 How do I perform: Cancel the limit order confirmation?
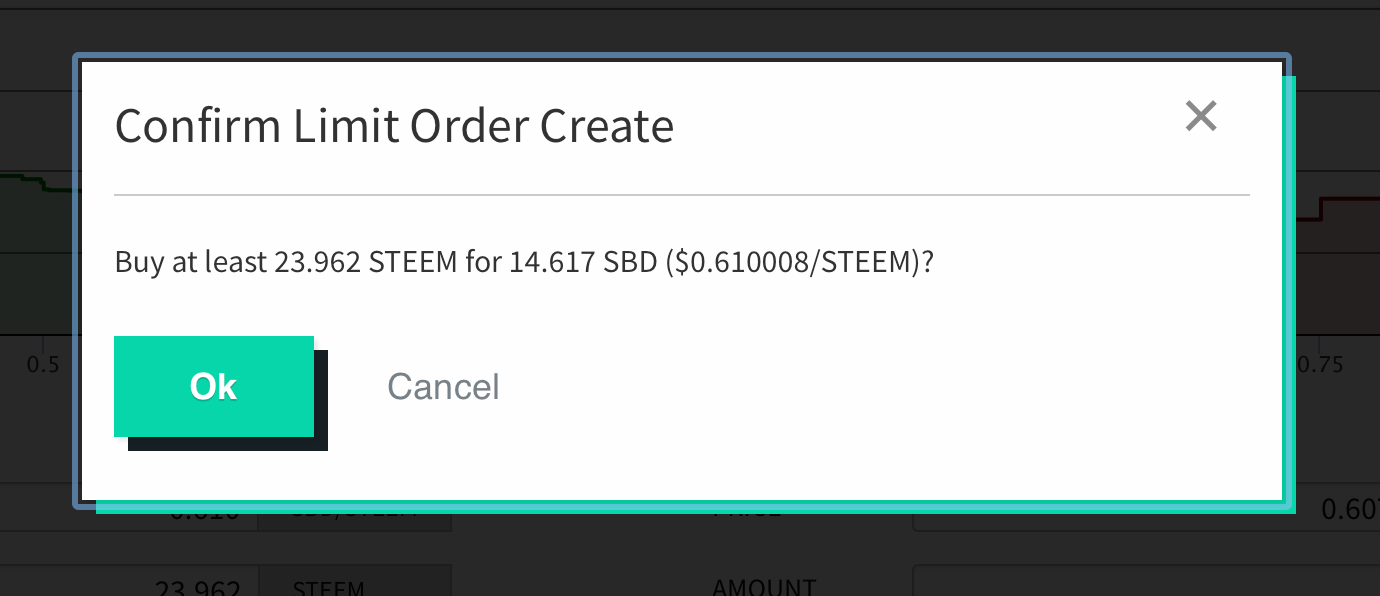coord(443,386)
